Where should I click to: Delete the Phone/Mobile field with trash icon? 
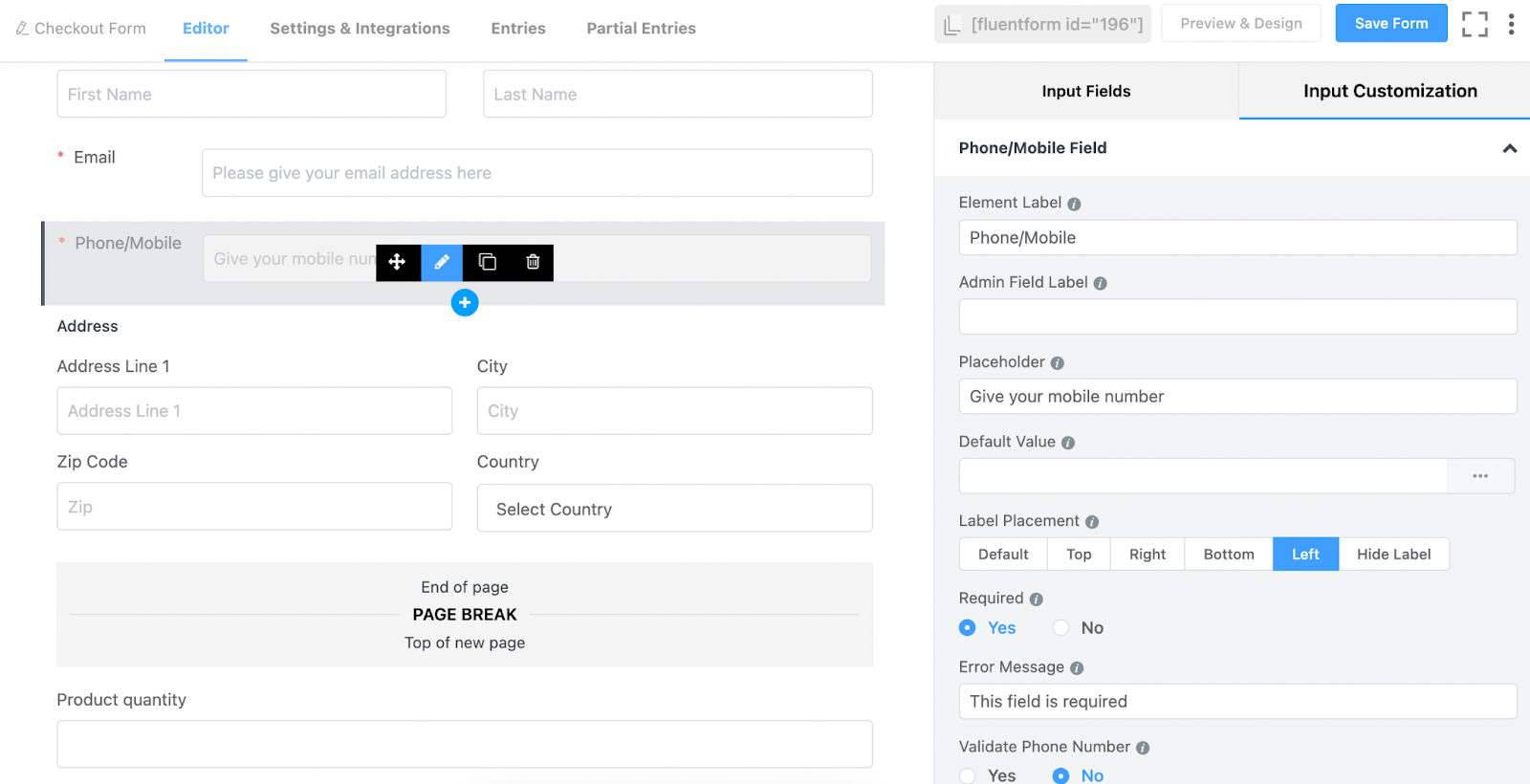[x=533, y=262]
